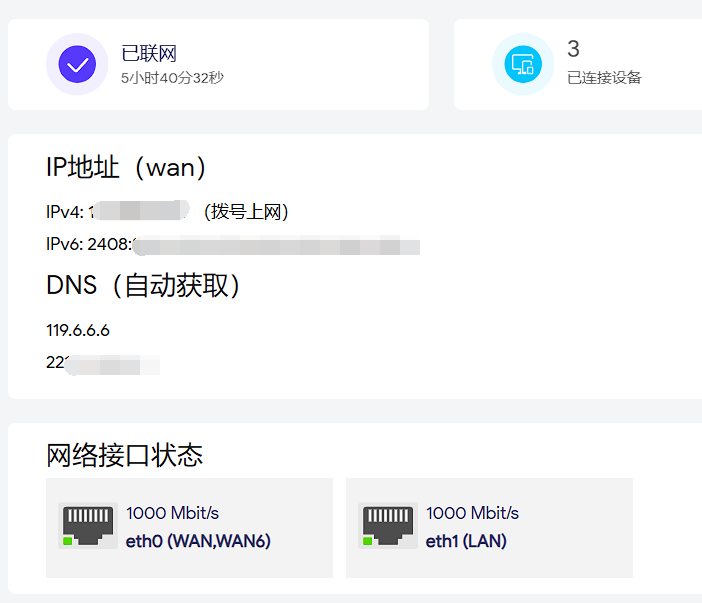702x603 pixels.
Task: Click the 网络接口状态 section heading
Action: click(x=125, y=456)
